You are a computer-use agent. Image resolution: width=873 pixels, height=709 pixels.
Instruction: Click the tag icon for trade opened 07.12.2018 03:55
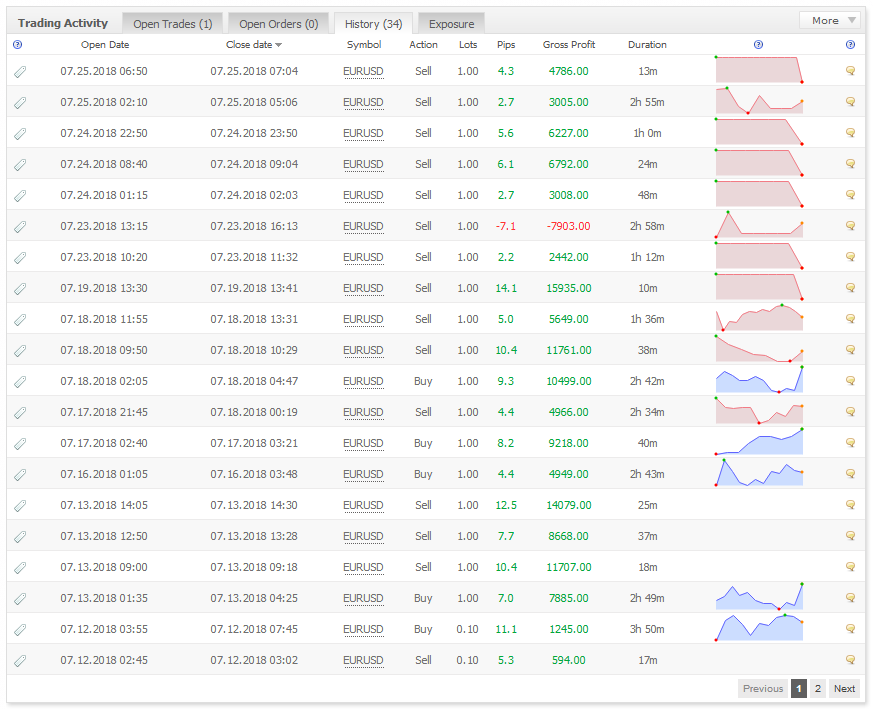point(20,629)
